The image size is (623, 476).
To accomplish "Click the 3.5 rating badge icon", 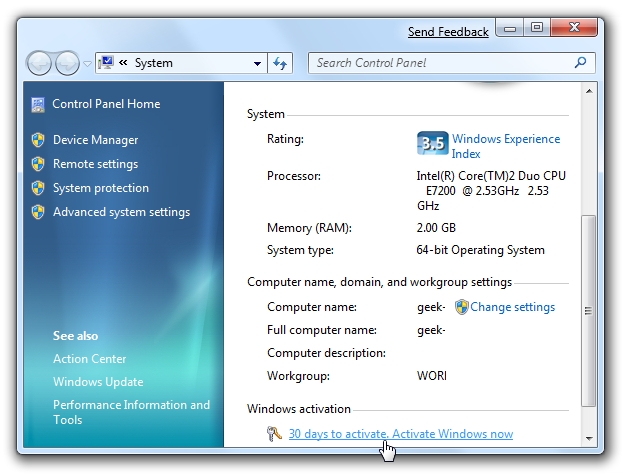I will (x=433, y=143).
